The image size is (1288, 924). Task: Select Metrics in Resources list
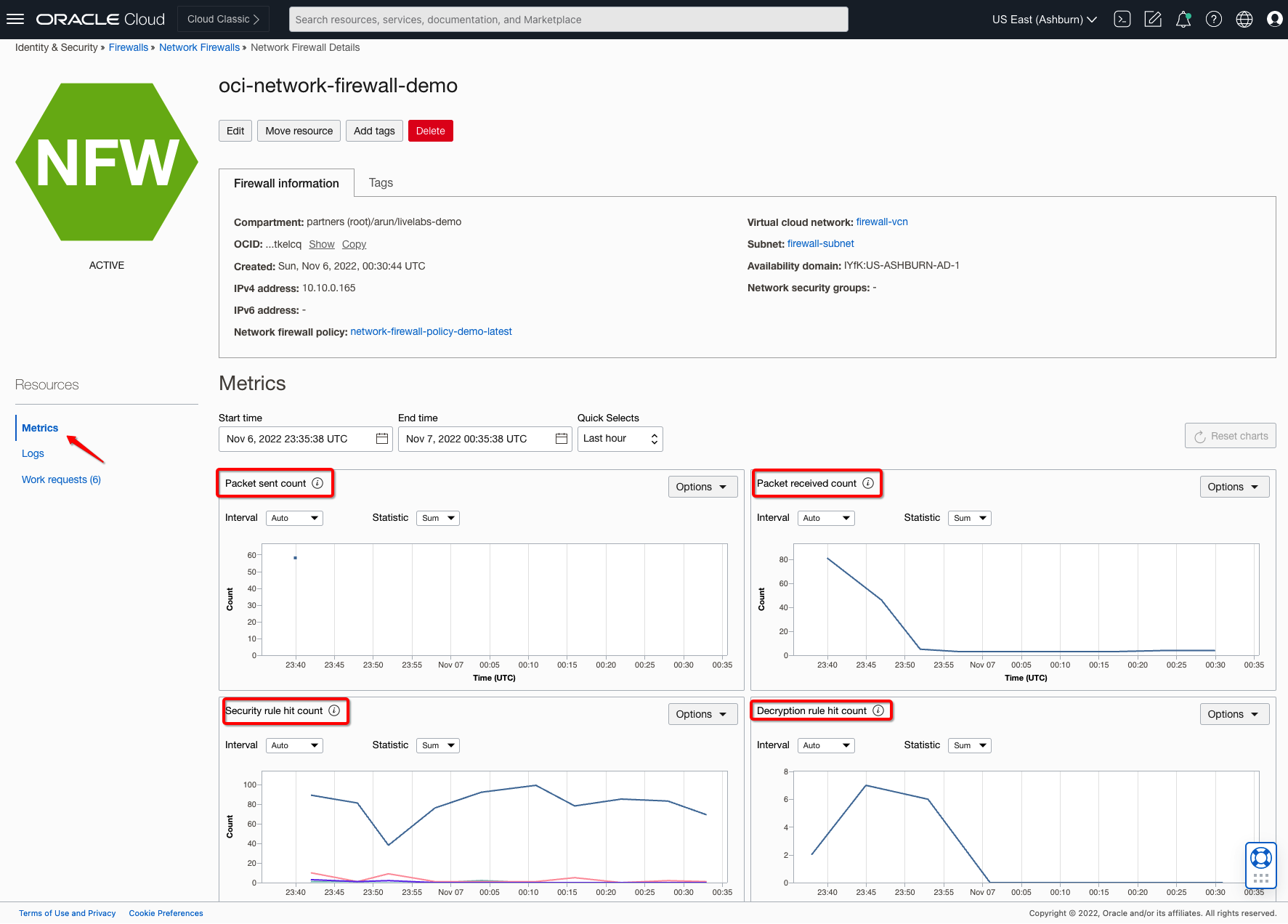pos(40,428)
